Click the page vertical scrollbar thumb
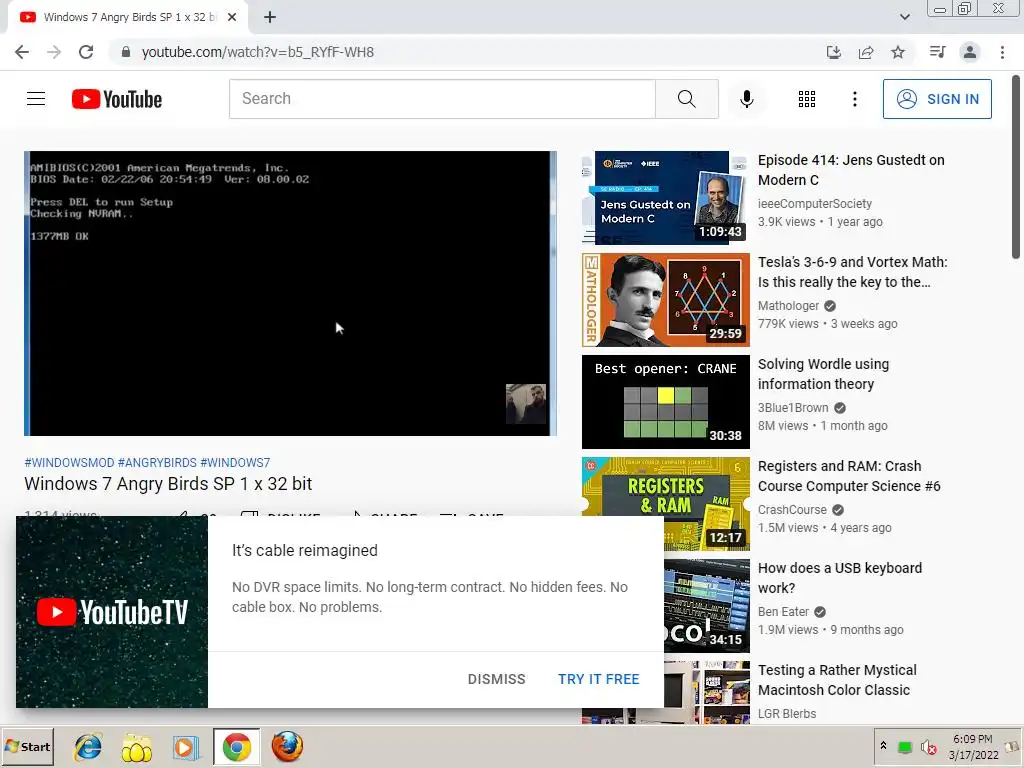 point(1016,167)
